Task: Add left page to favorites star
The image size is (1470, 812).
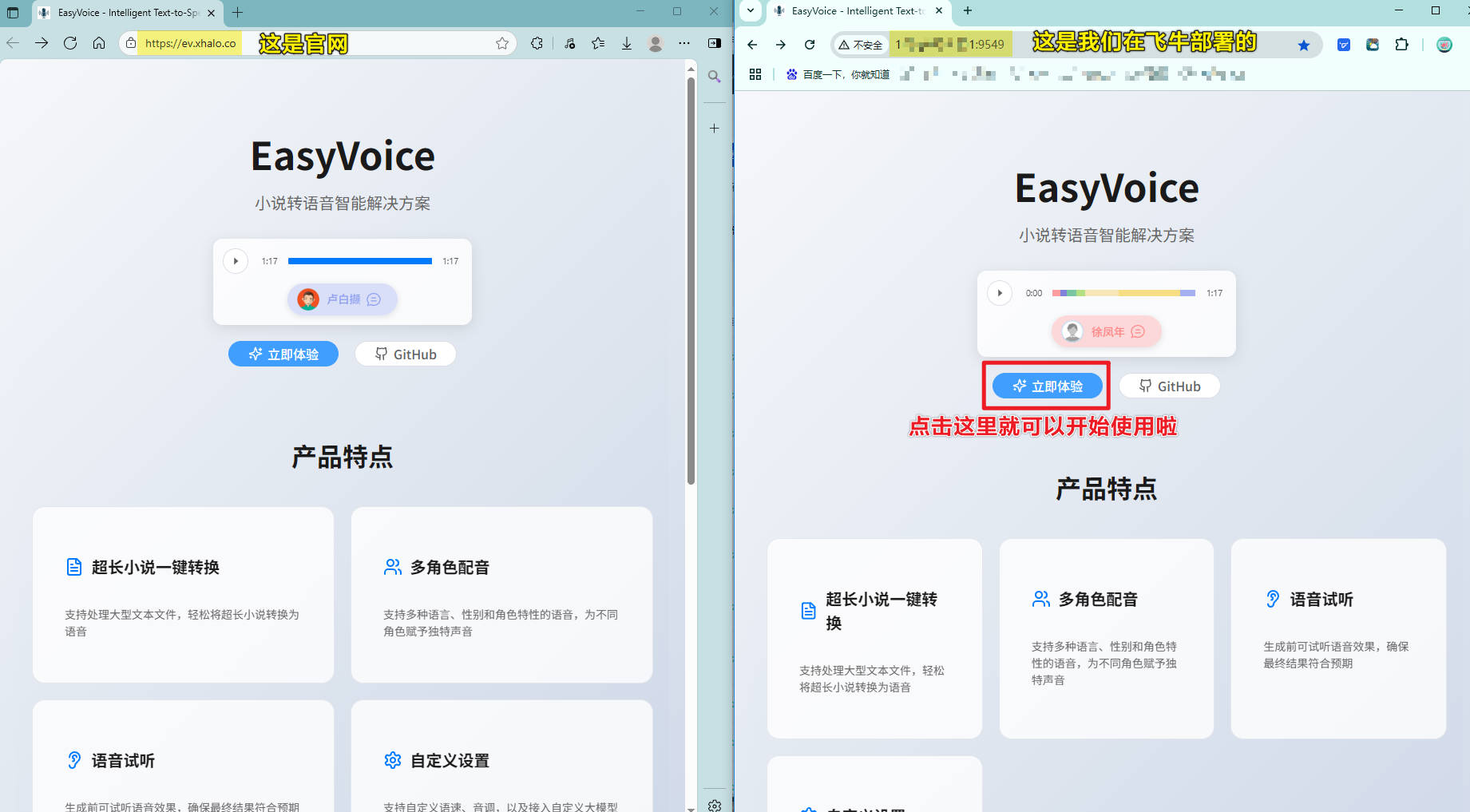Action: click(x=502, y=43)
